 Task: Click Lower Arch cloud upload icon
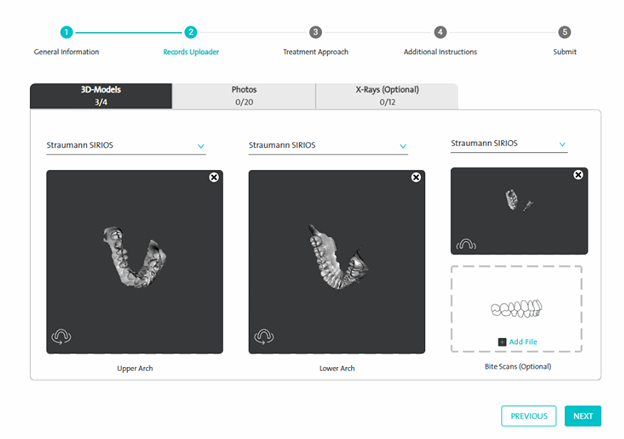click(x=264, y=337)
